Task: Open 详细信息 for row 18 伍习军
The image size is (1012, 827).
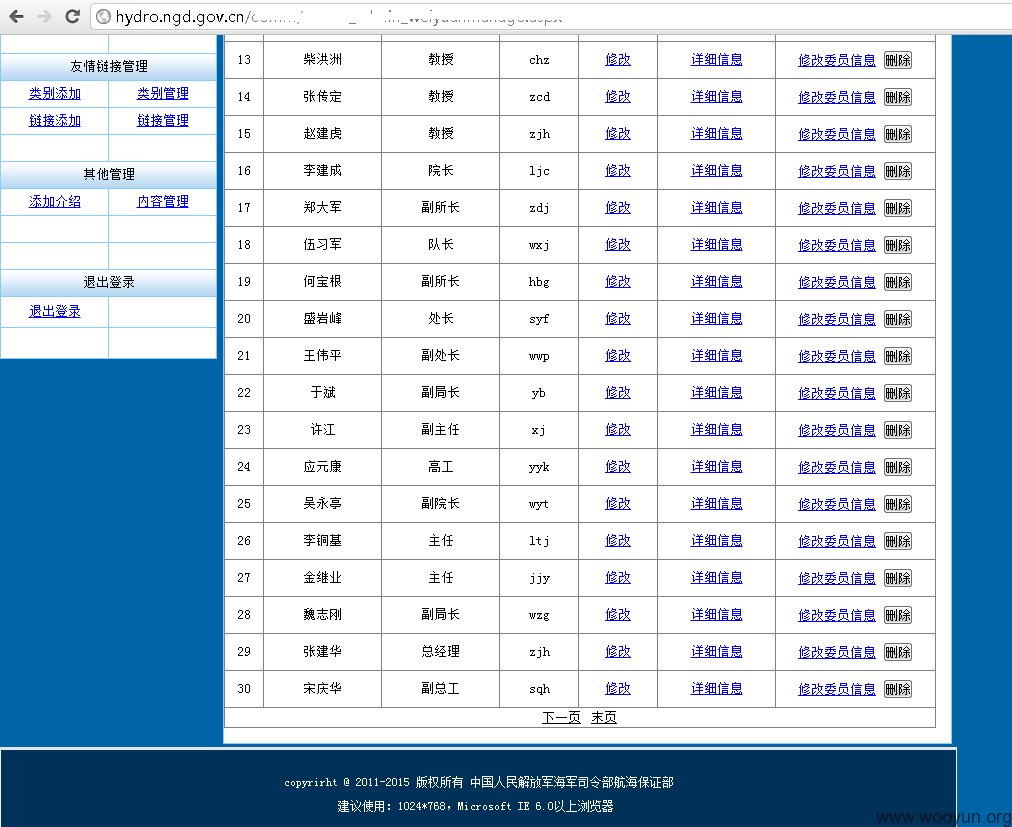Action: (x=716, y=244)
